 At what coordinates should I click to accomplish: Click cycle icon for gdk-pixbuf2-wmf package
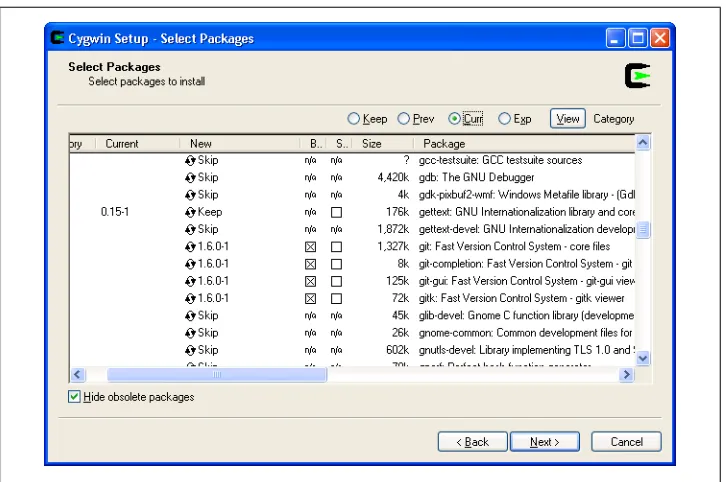(190, 195)
